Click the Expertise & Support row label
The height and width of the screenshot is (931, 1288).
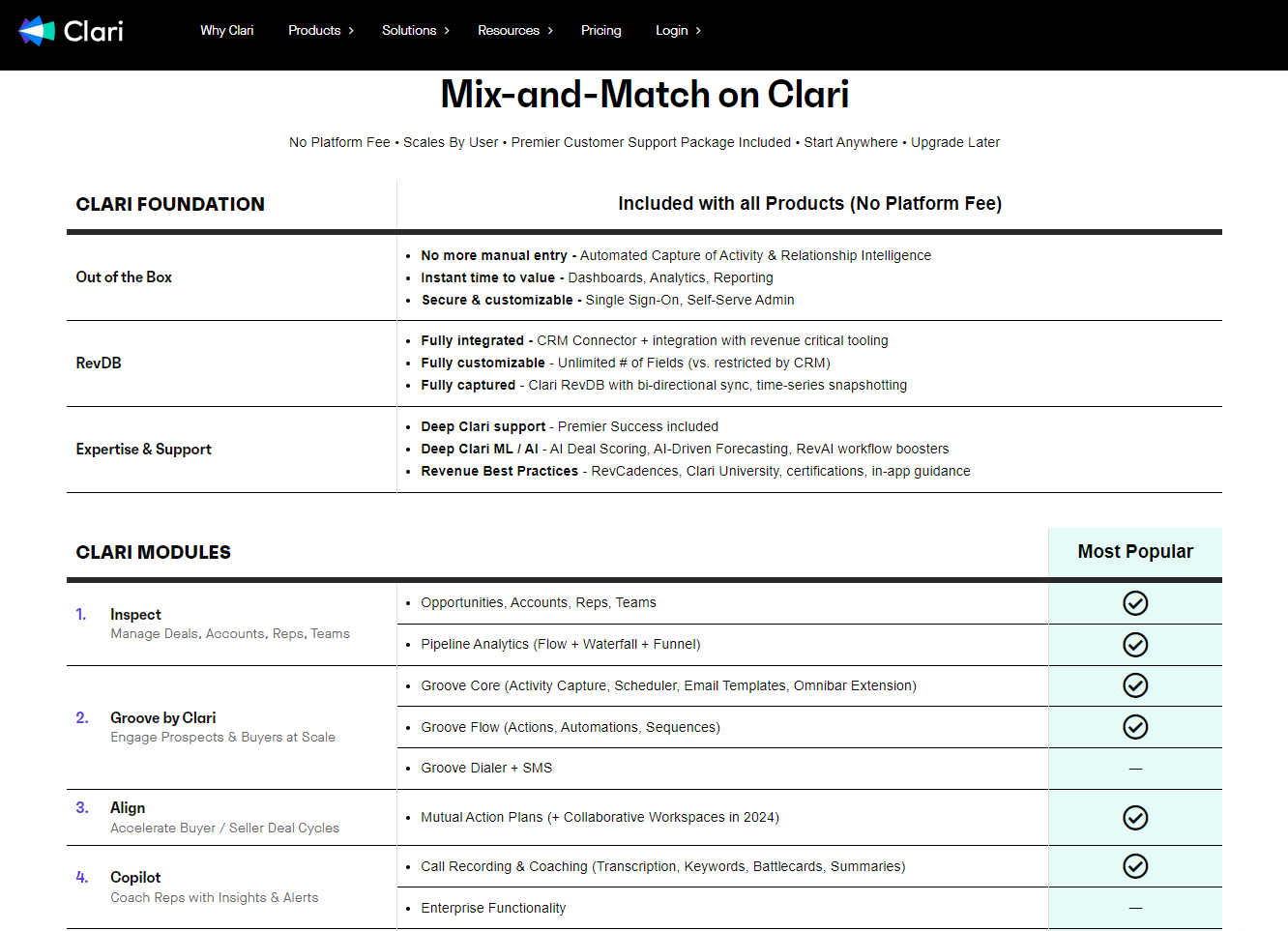tap(144, 450)
